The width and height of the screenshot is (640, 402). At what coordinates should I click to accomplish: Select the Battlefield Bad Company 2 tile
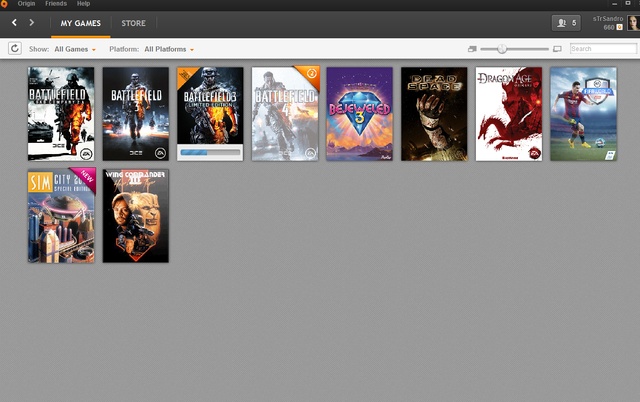click(61, 114)
